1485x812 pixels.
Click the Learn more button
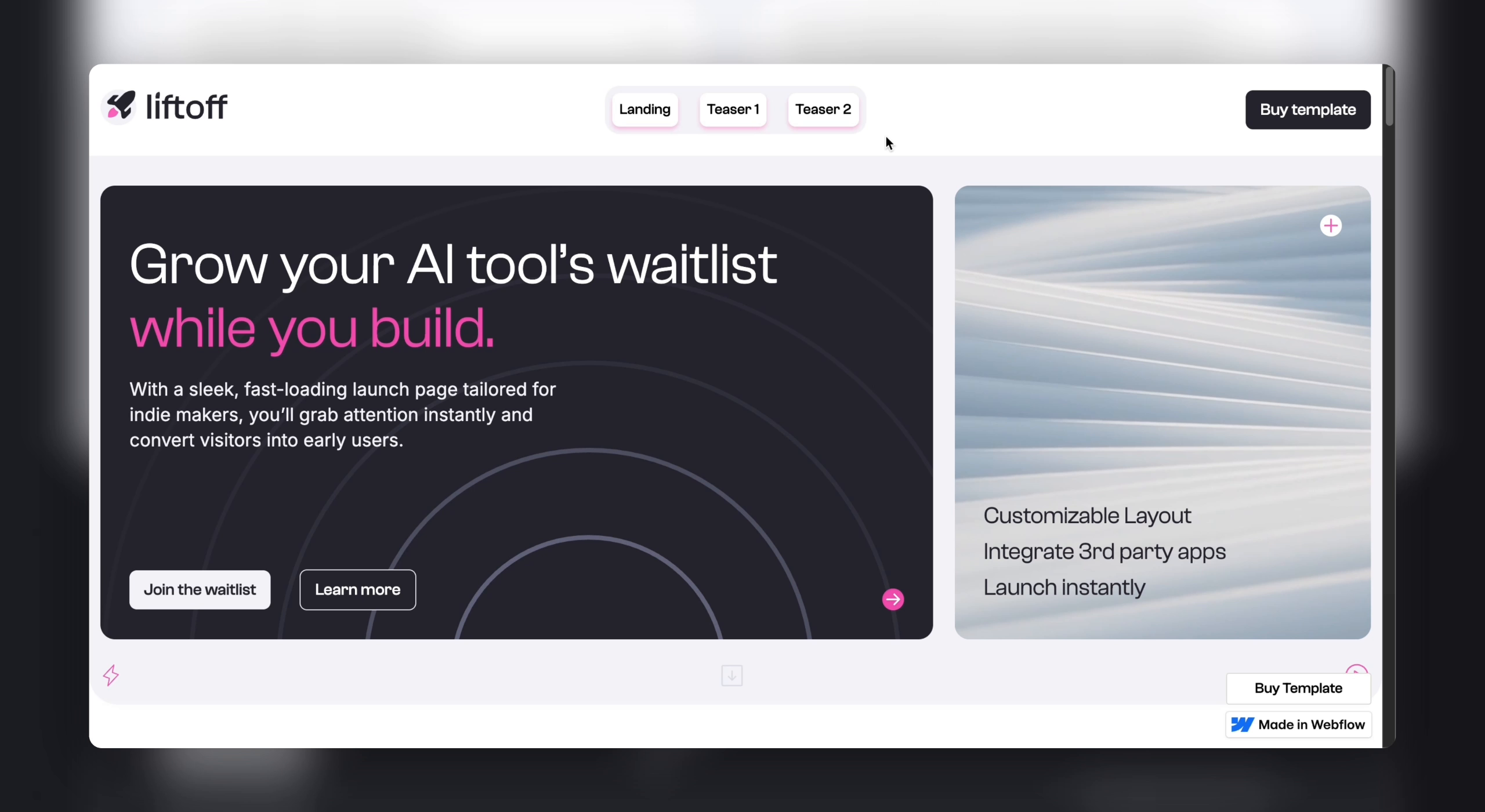[x=358, y=589]
